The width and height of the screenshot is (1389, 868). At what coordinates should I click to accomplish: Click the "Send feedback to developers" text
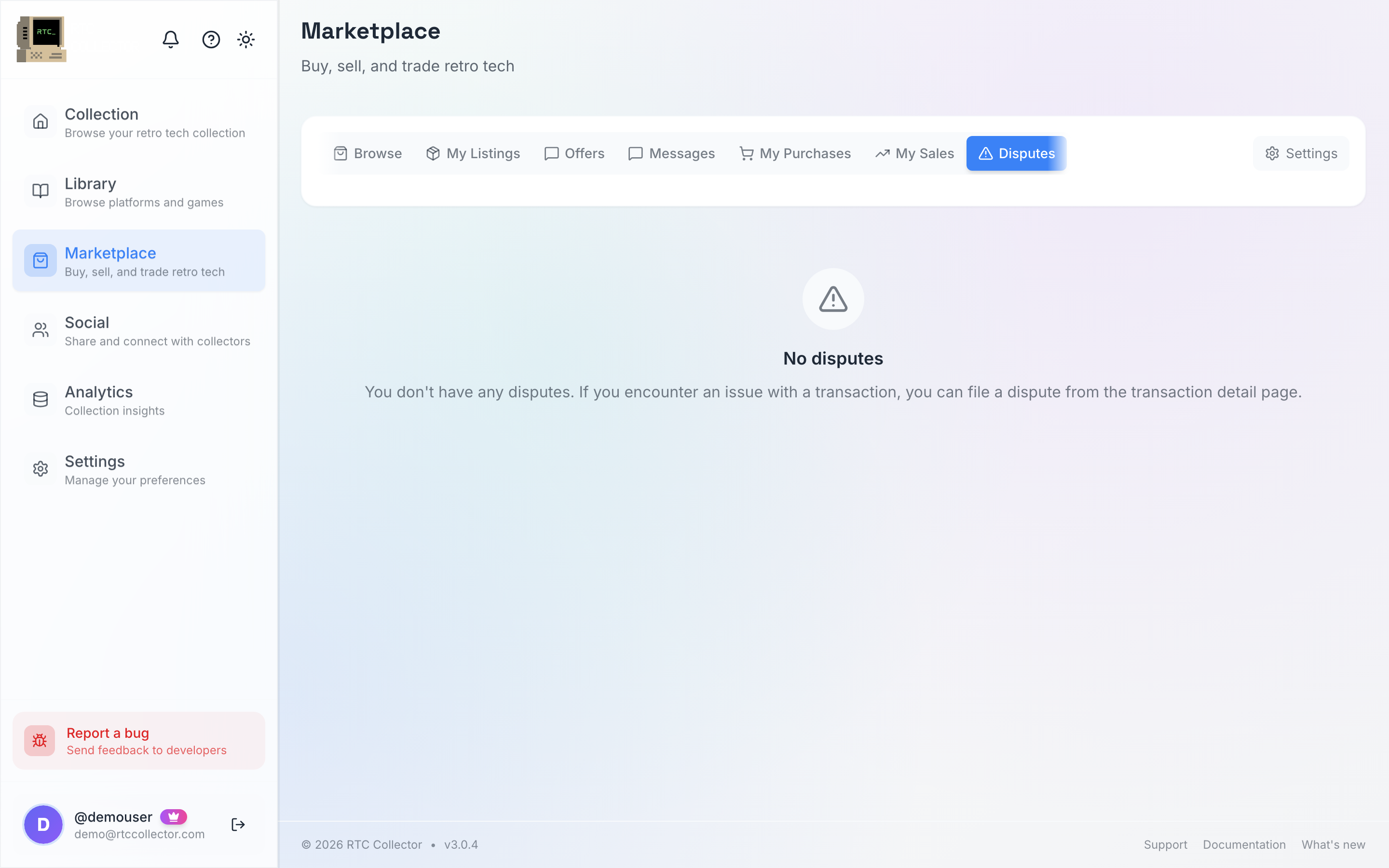click(x=146, y=750)
